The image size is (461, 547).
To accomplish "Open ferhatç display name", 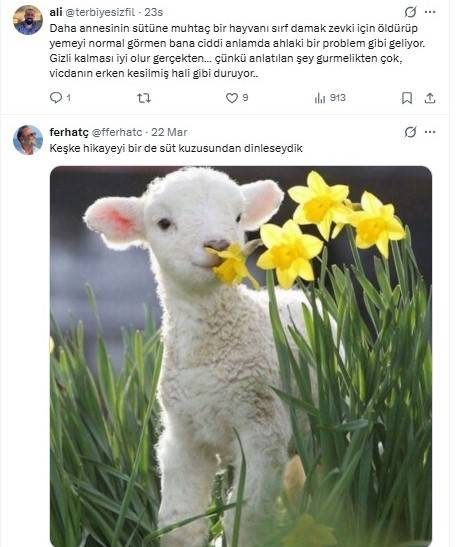I will (69, 132).
